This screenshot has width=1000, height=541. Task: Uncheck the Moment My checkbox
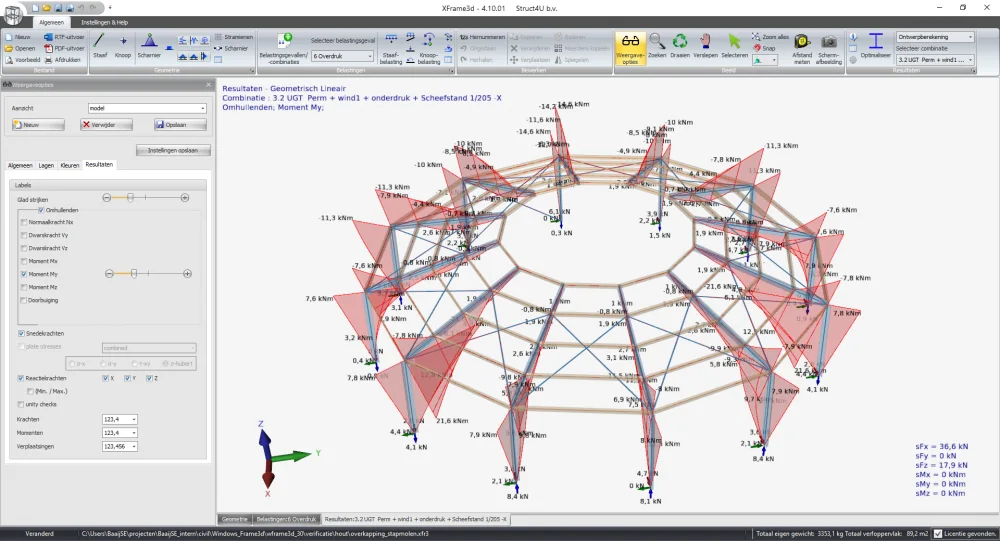pos(24,274)
